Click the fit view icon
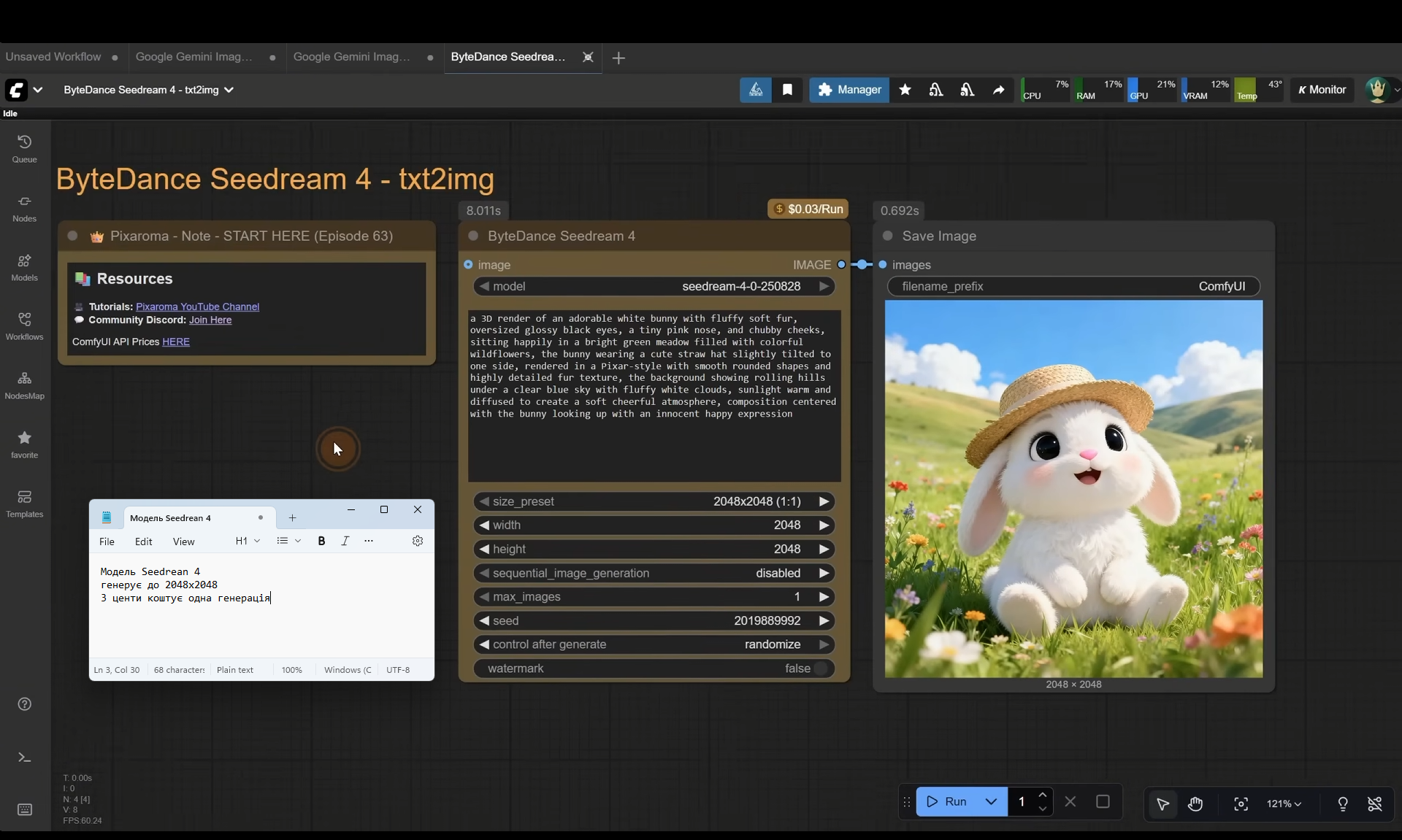Screen dimensions: 1402x840 click(x=1241, y=804)
